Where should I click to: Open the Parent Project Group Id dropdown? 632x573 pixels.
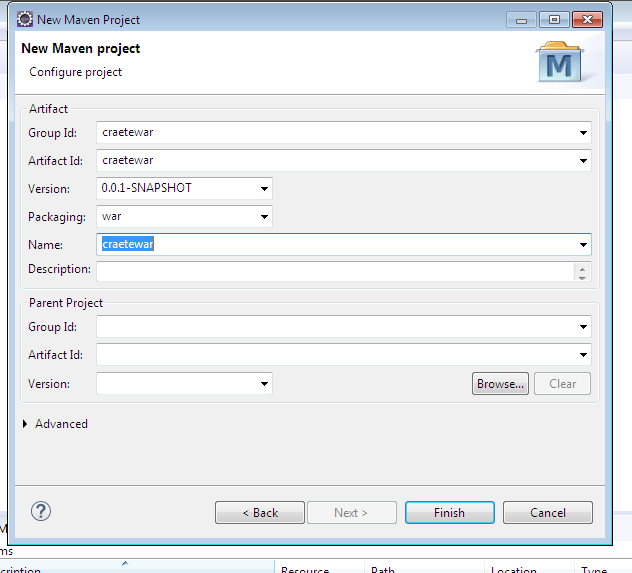point(583,327)
